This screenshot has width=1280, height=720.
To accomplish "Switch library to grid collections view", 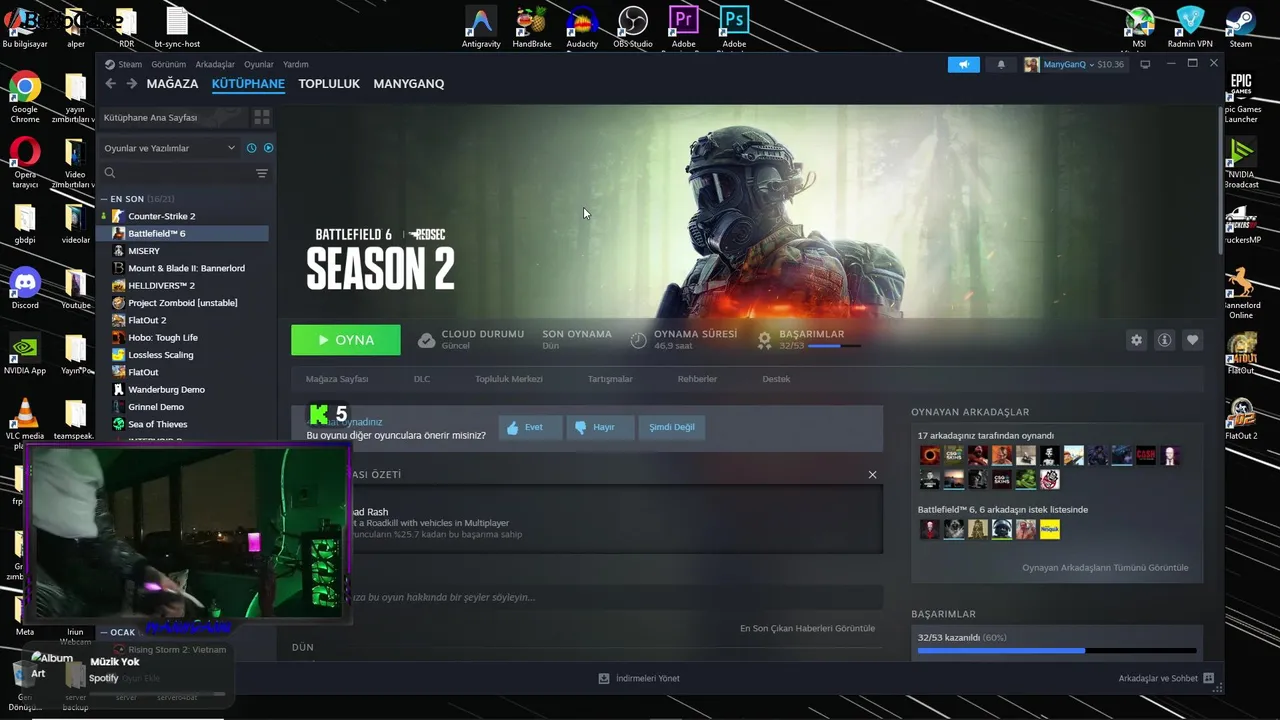I will point(262,117).
